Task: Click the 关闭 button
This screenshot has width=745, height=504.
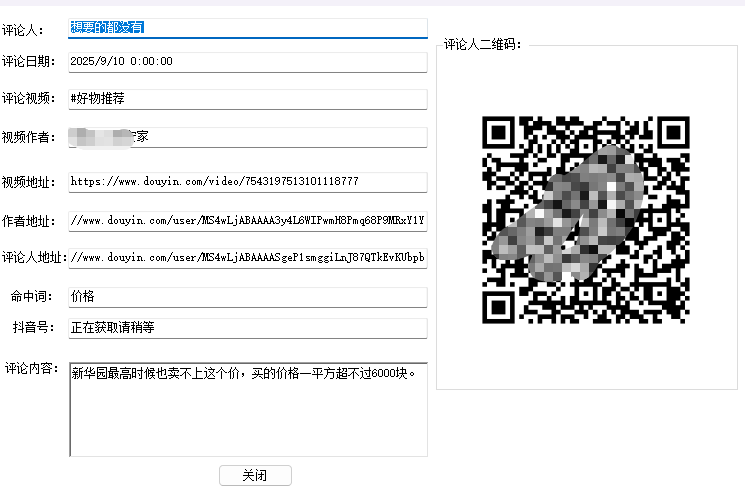Action: [x=255, y=475]
